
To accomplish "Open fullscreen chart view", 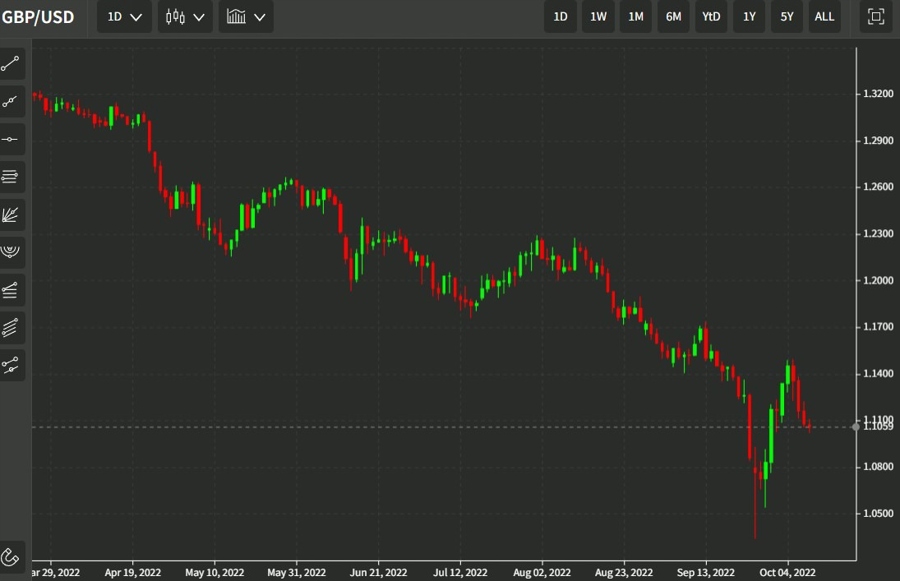I will pyautogui.click(x=876, y=17).
